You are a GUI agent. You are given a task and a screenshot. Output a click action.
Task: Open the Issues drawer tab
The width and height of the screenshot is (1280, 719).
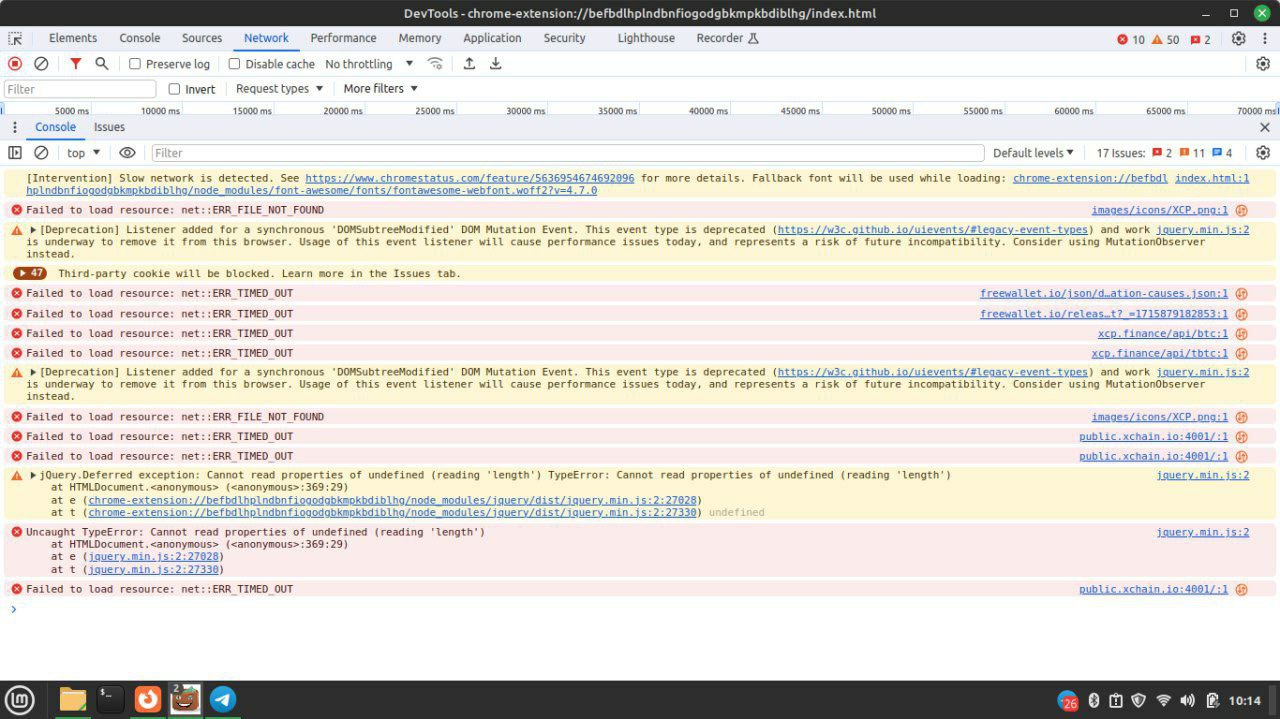pos(109,127)
